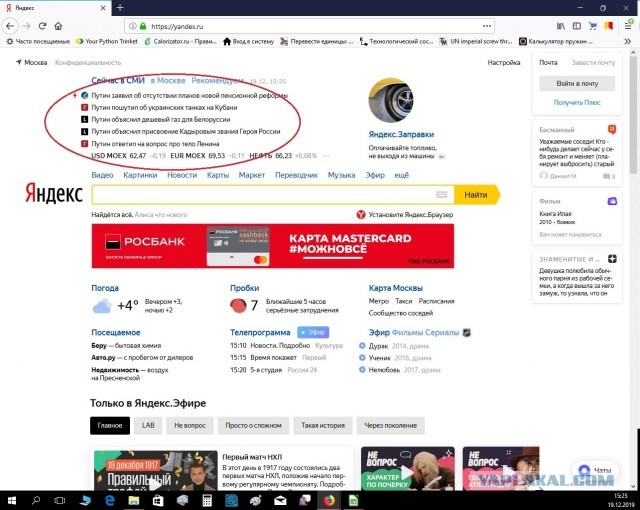Select the Такая история chip
Screen dimensions: 640x510
pos(323,425)
